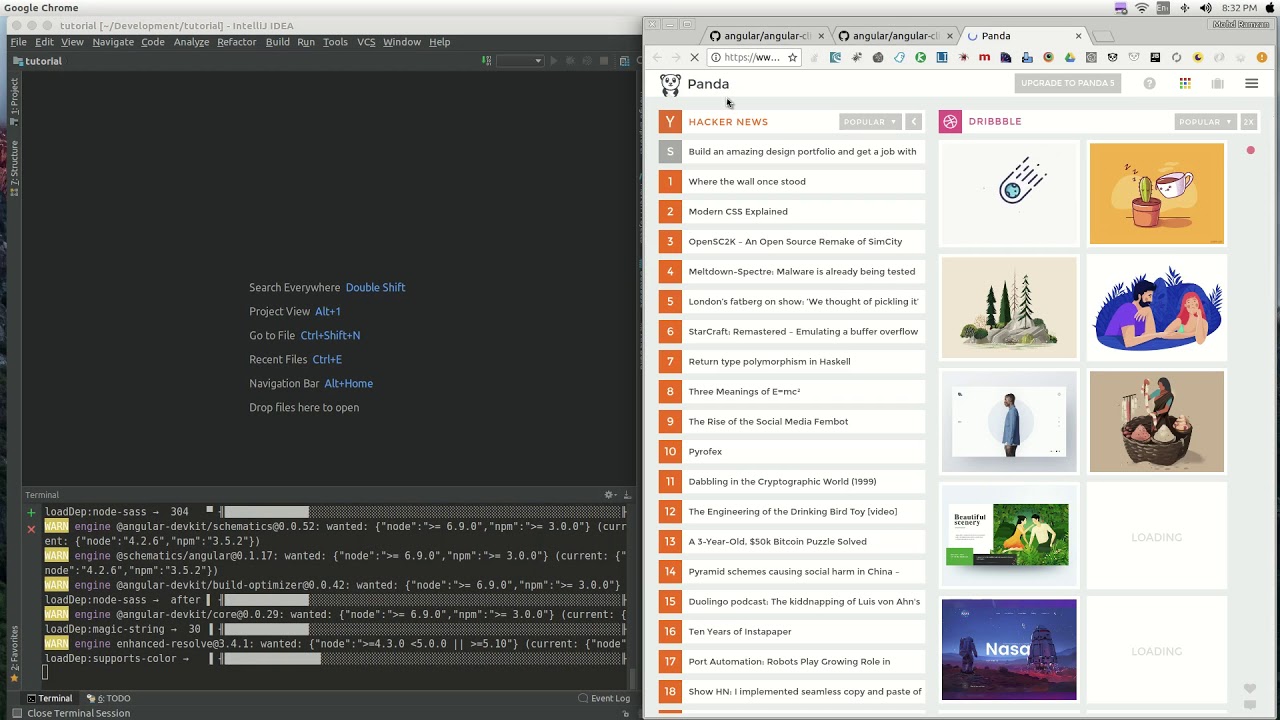The height and width of the screenshot is (720, 1280).
Task: Toggle the Favorites tool window
Action: [14, 655]
